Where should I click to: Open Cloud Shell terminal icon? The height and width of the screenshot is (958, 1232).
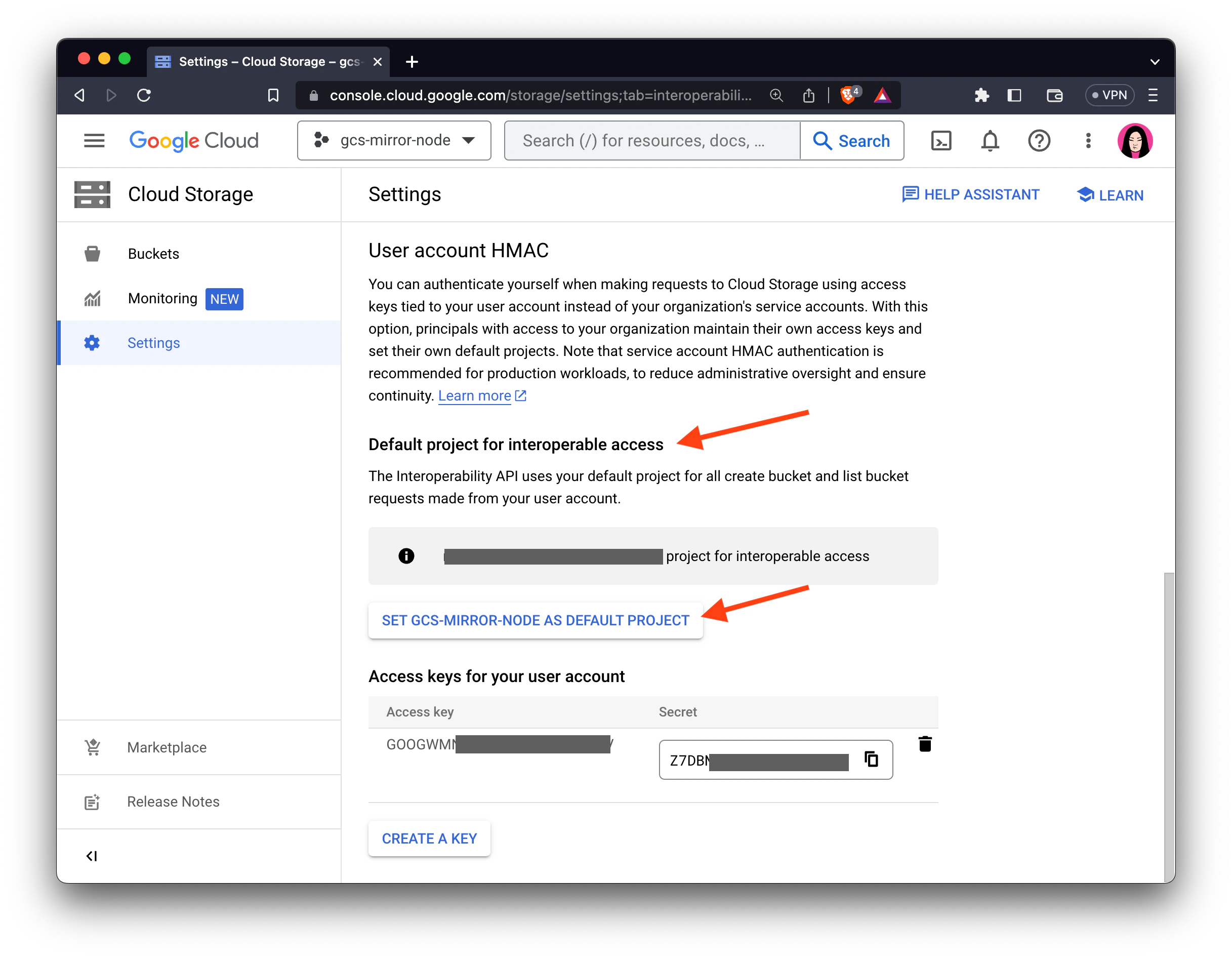(940, 141)
